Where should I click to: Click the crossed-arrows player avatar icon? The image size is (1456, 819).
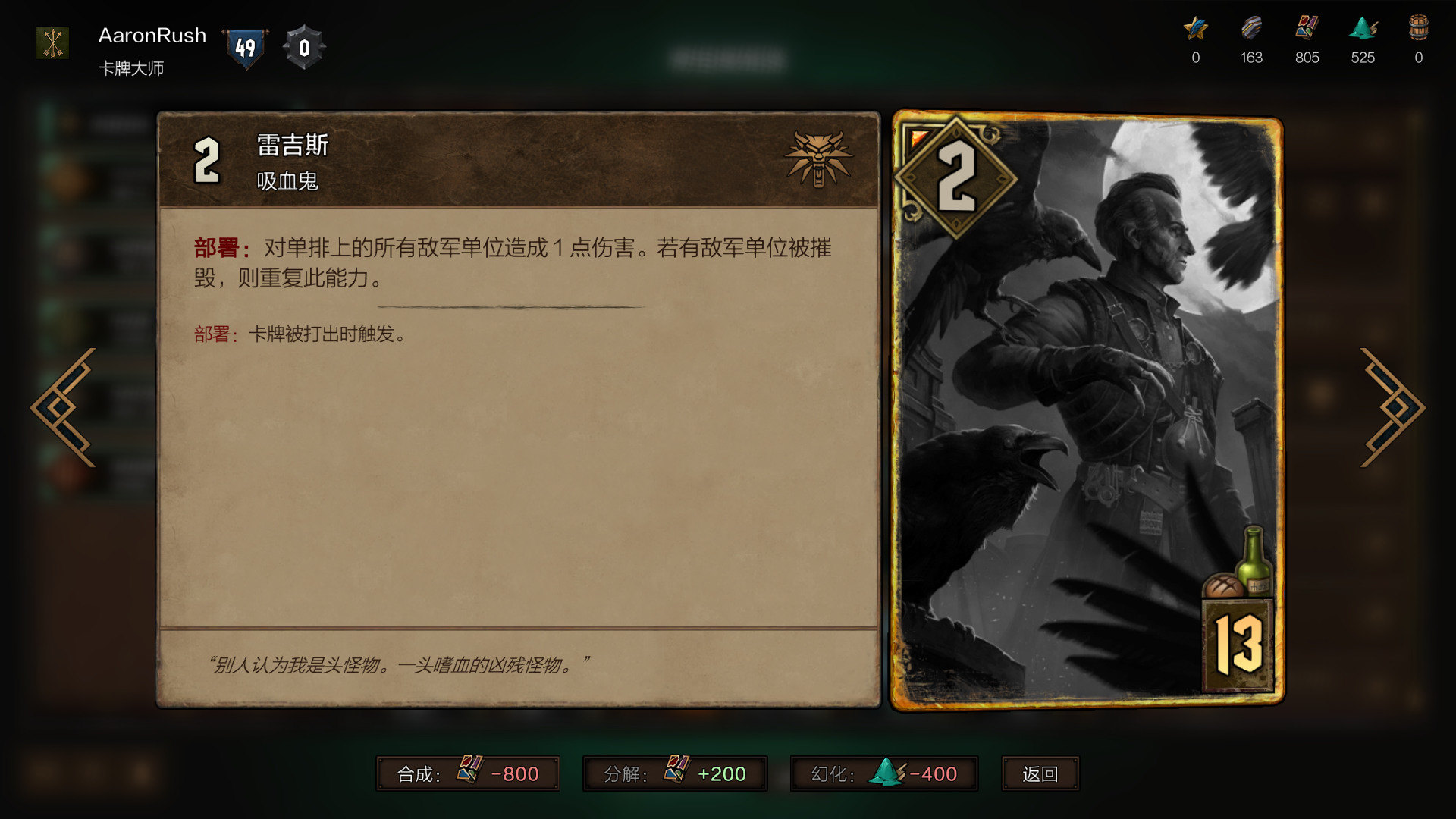[53, 43]
